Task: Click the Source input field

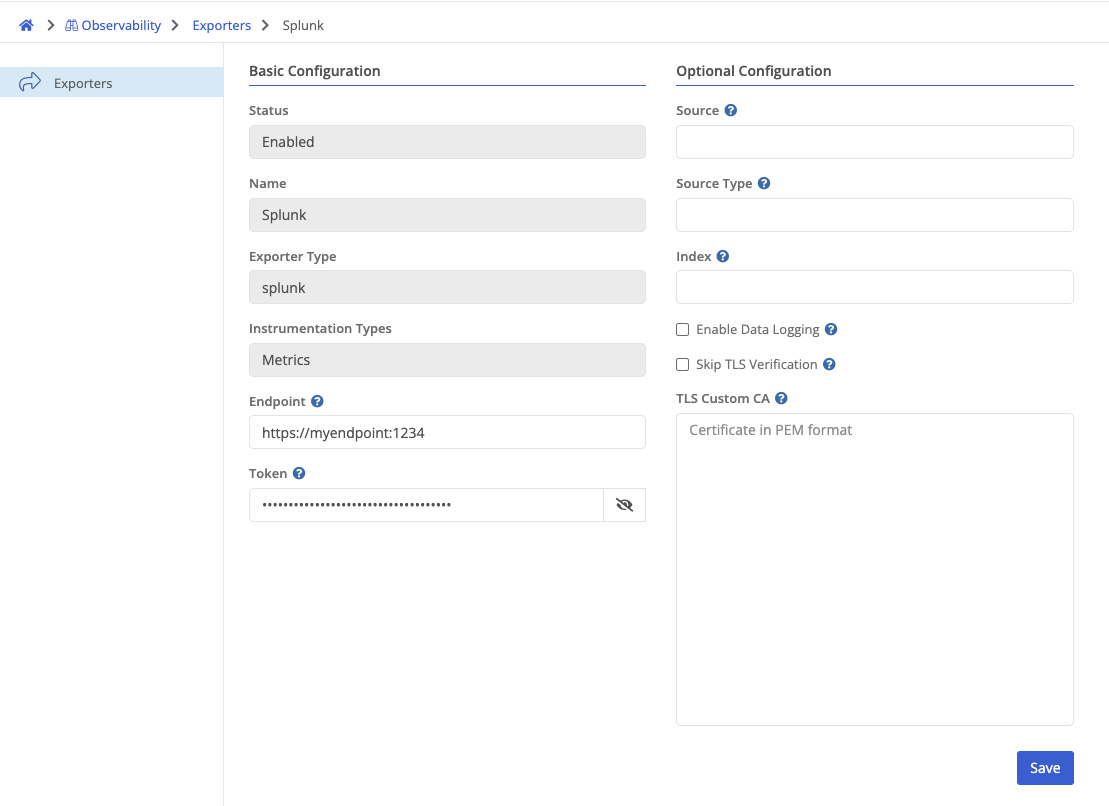Action: point(874,142)
